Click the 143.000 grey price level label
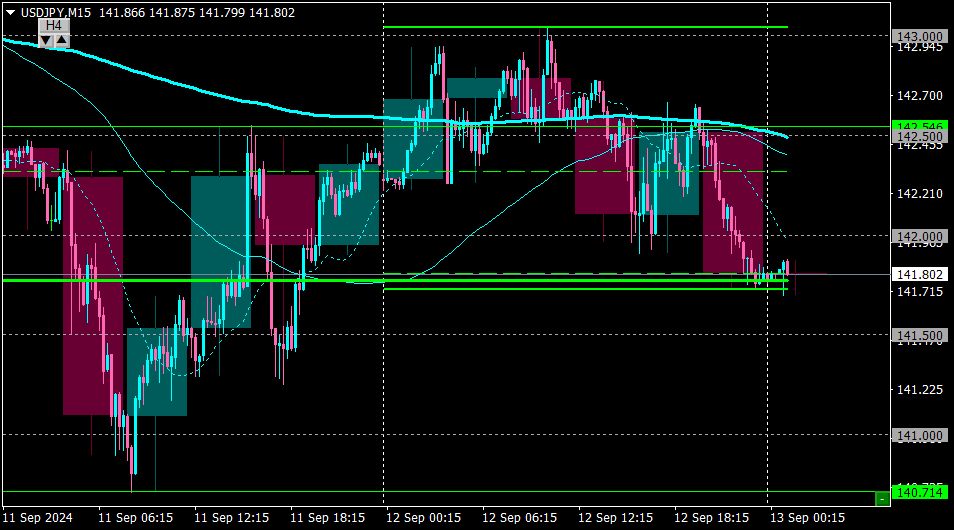Image resolution: width=954 pixels, height=530 pixels. (919, 37)
